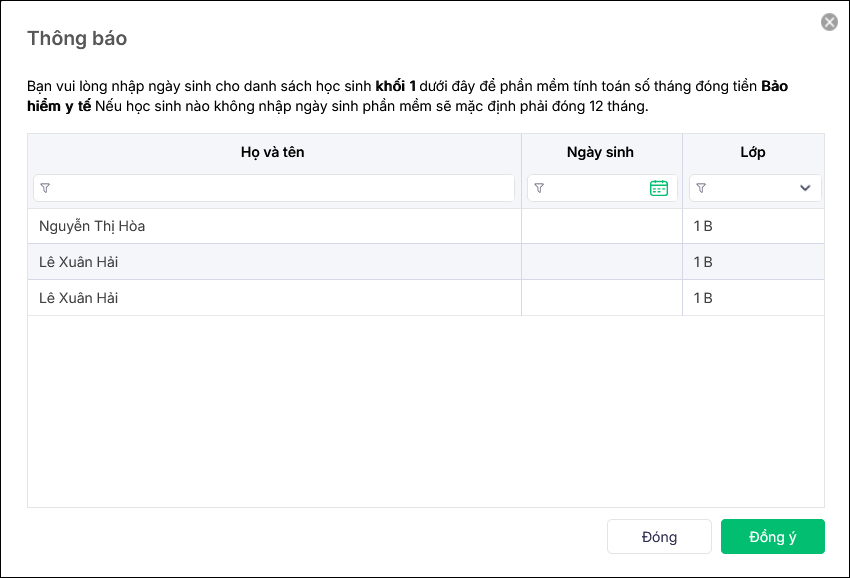Select Nguyễn Thị Hòa row

[x=92, y=226]
